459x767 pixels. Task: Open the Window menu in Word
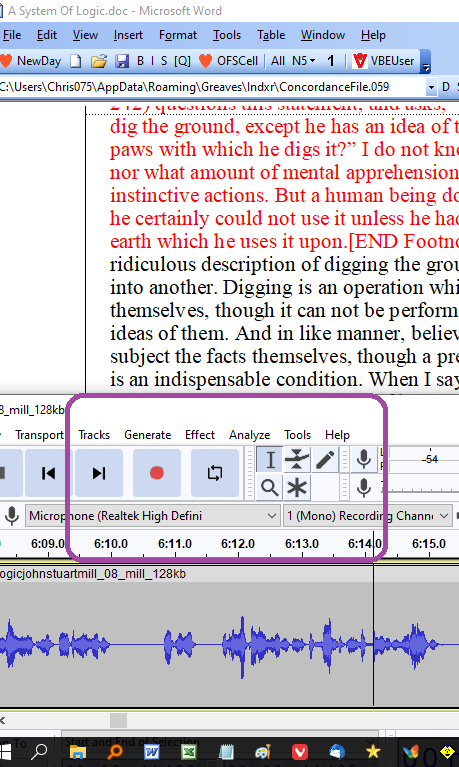click(322, 35)
